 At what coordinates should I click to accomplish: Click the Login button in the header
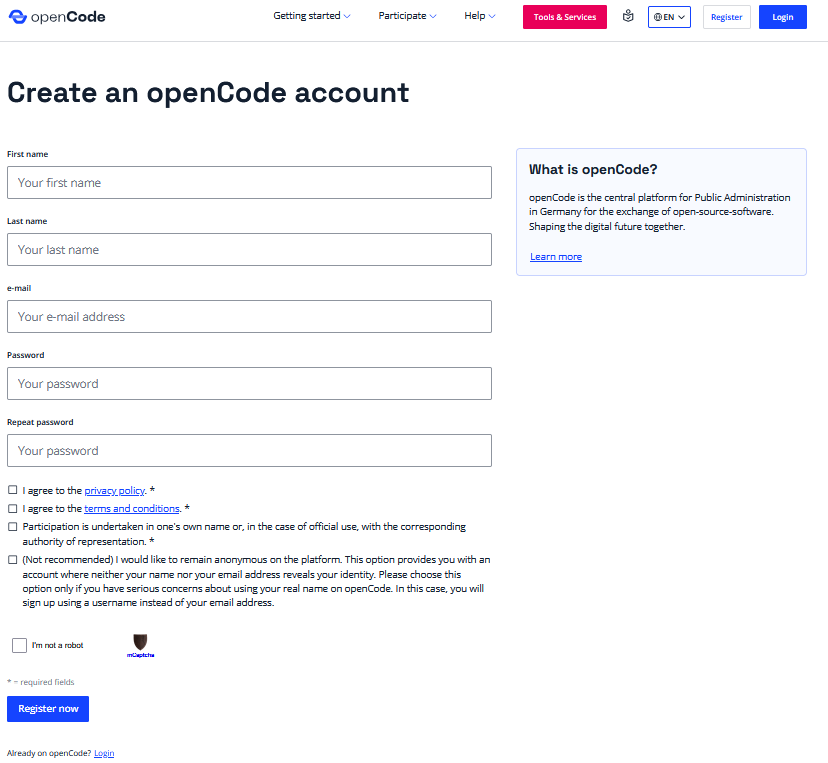[x=782, y=16]
